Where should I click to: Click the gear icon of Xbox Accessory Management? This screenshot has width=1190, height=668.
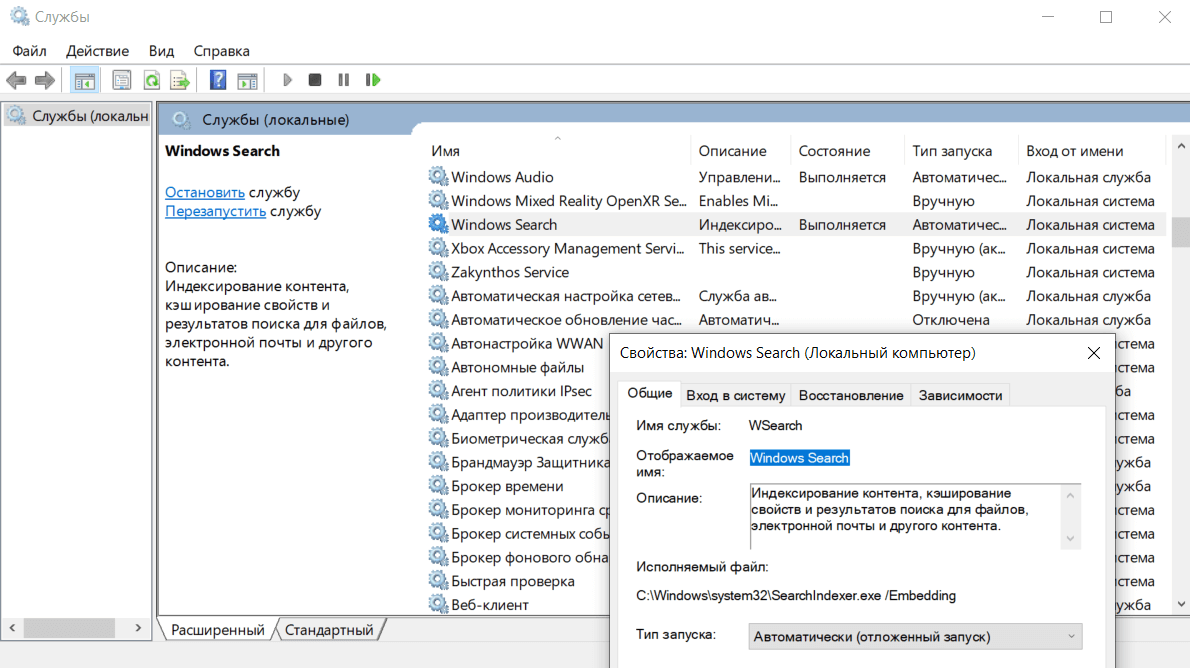[x=438, y=247]
